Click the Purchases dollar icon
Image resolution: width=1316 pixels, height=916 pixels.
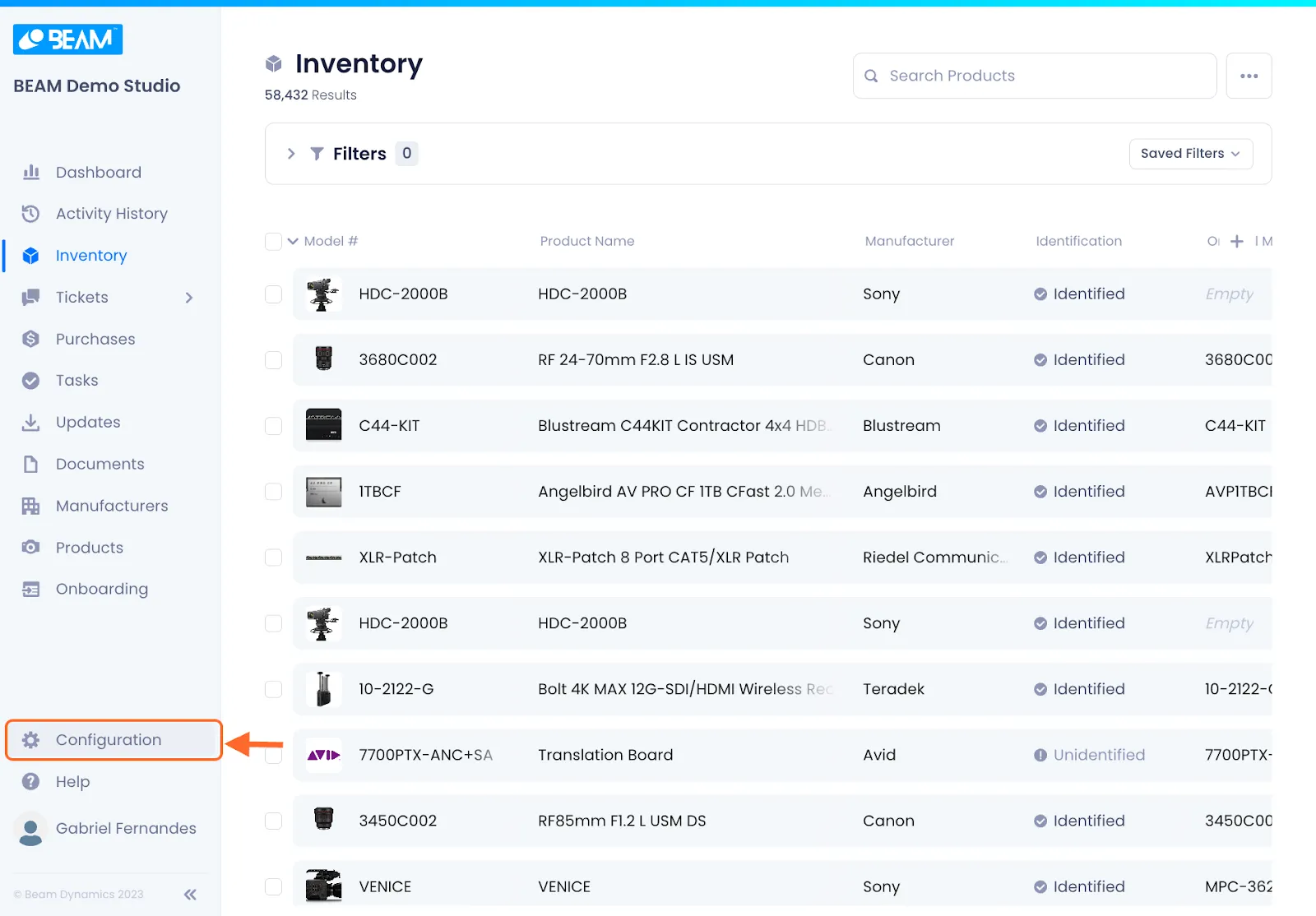coord(31,339)
